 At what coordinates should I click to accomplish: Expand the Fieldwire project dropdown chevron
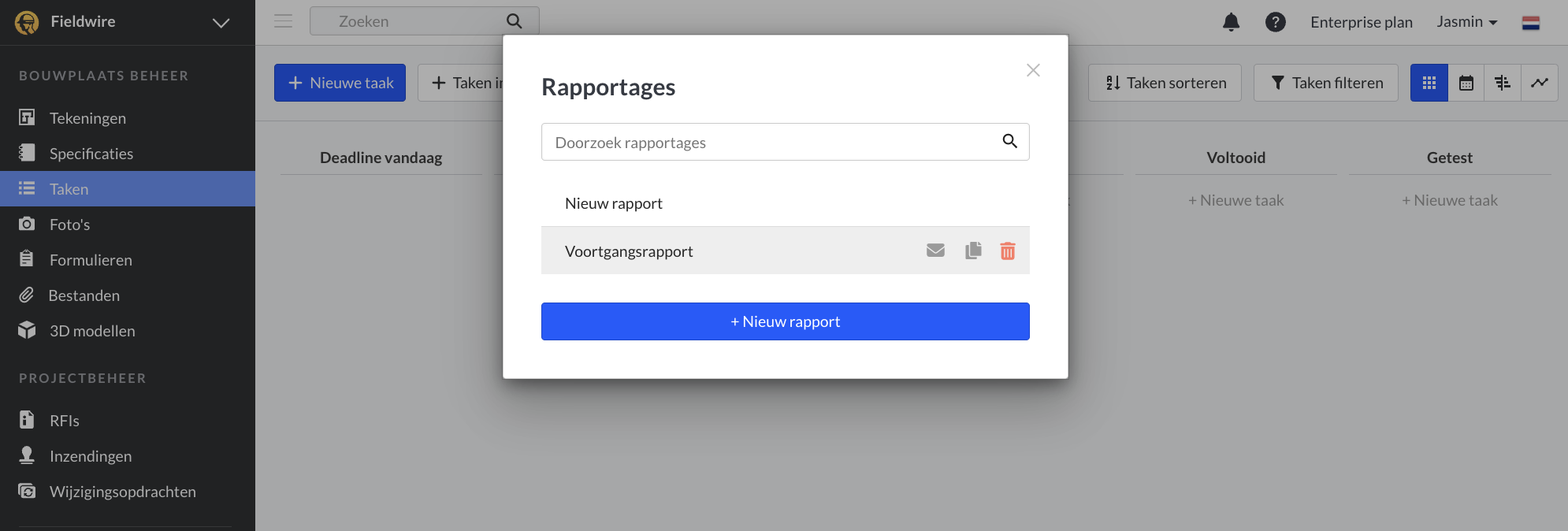221,23
